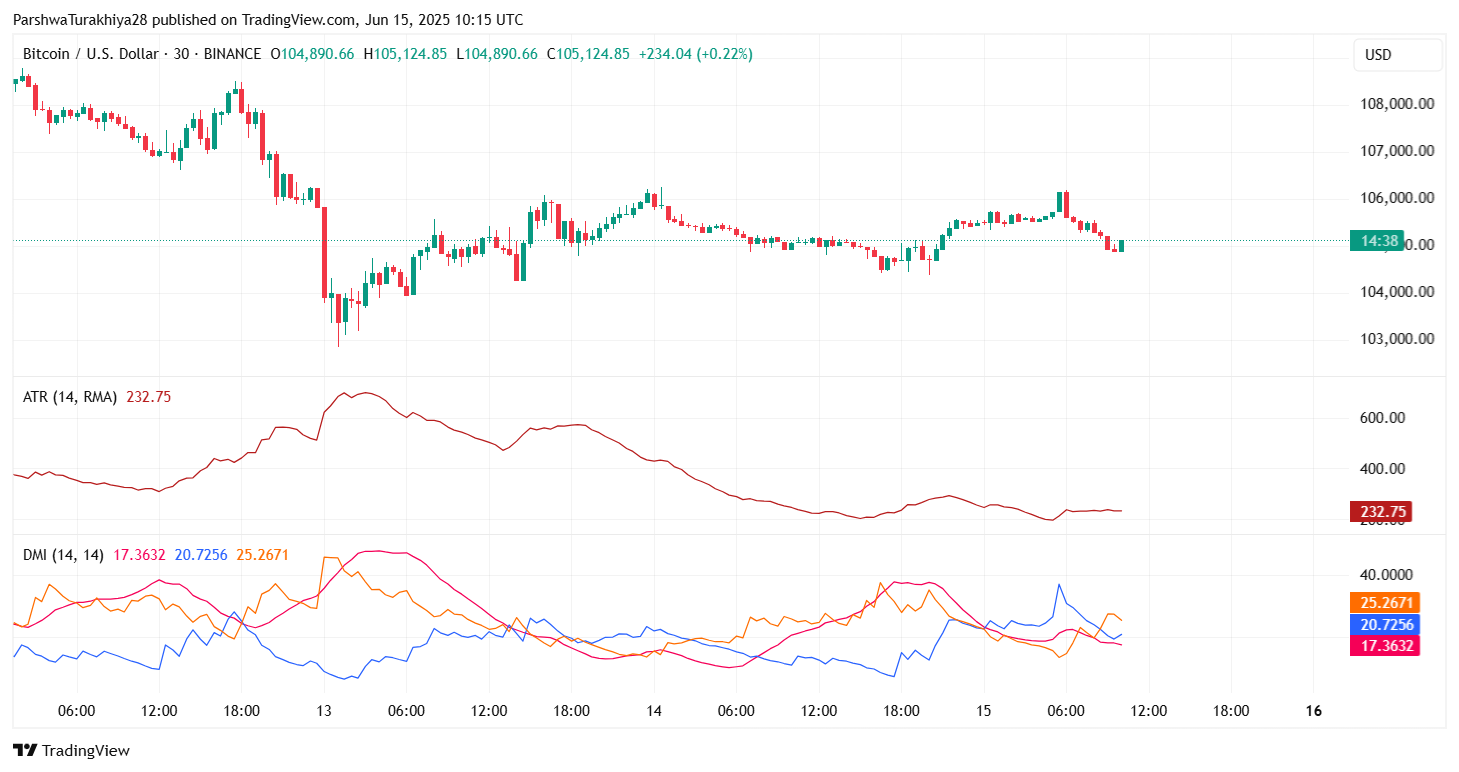Select date 13 on the time axis
The width and height of the screenshot is (1459, 772).
coord(322,711)
